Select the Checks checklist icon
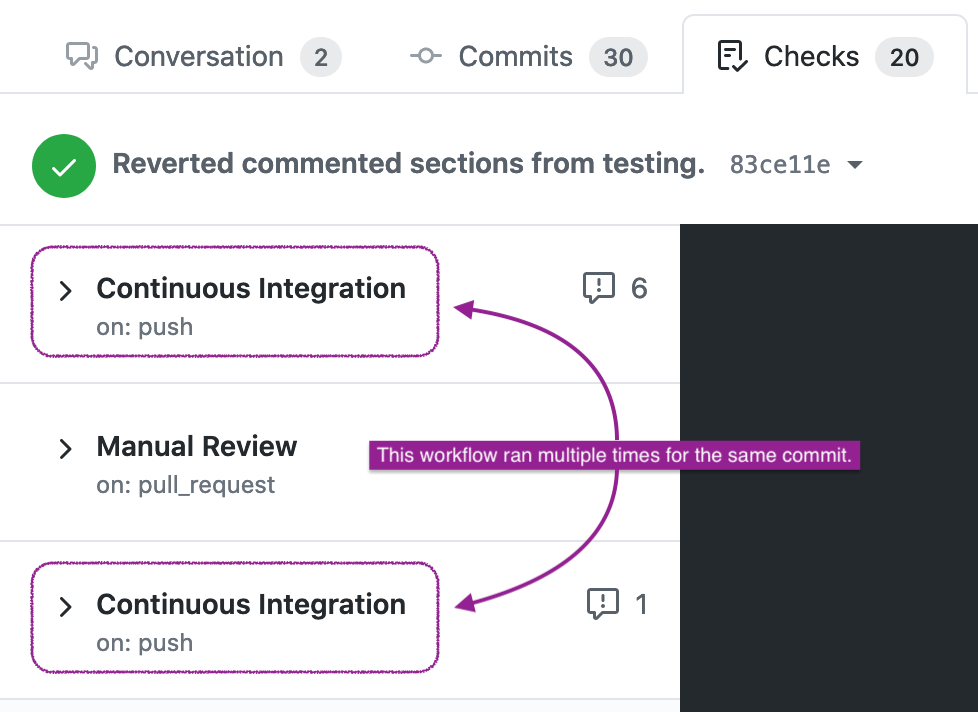Viewport: 978px width, 712px height. point(734,56)
